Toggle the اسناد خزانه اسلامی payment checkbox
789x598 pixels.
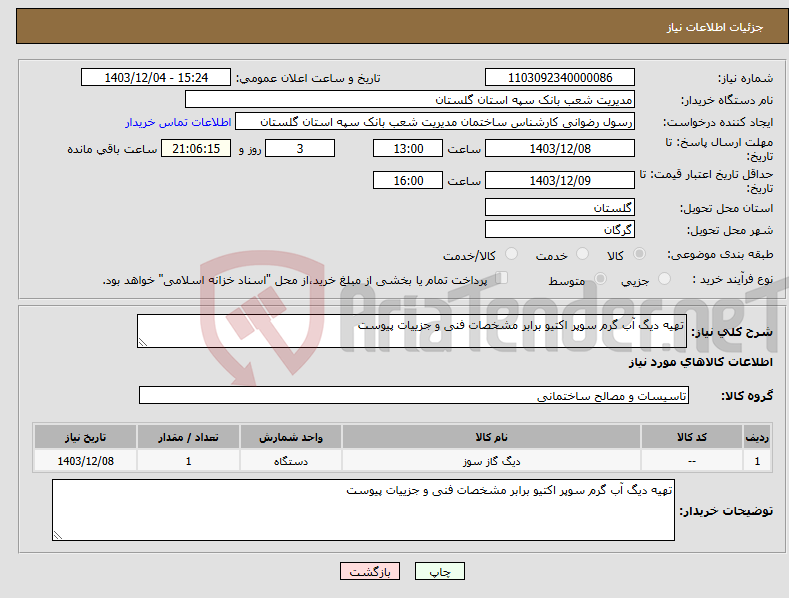click(x=502, y=277)
